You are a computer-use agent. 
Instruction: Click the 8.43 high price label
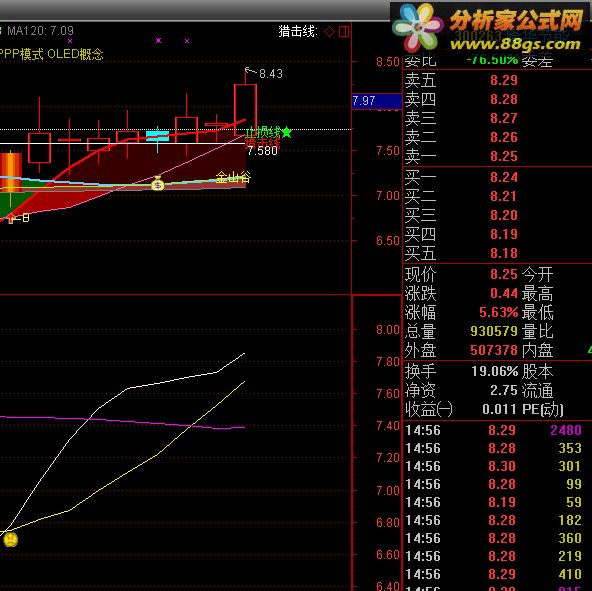(271, 74)
